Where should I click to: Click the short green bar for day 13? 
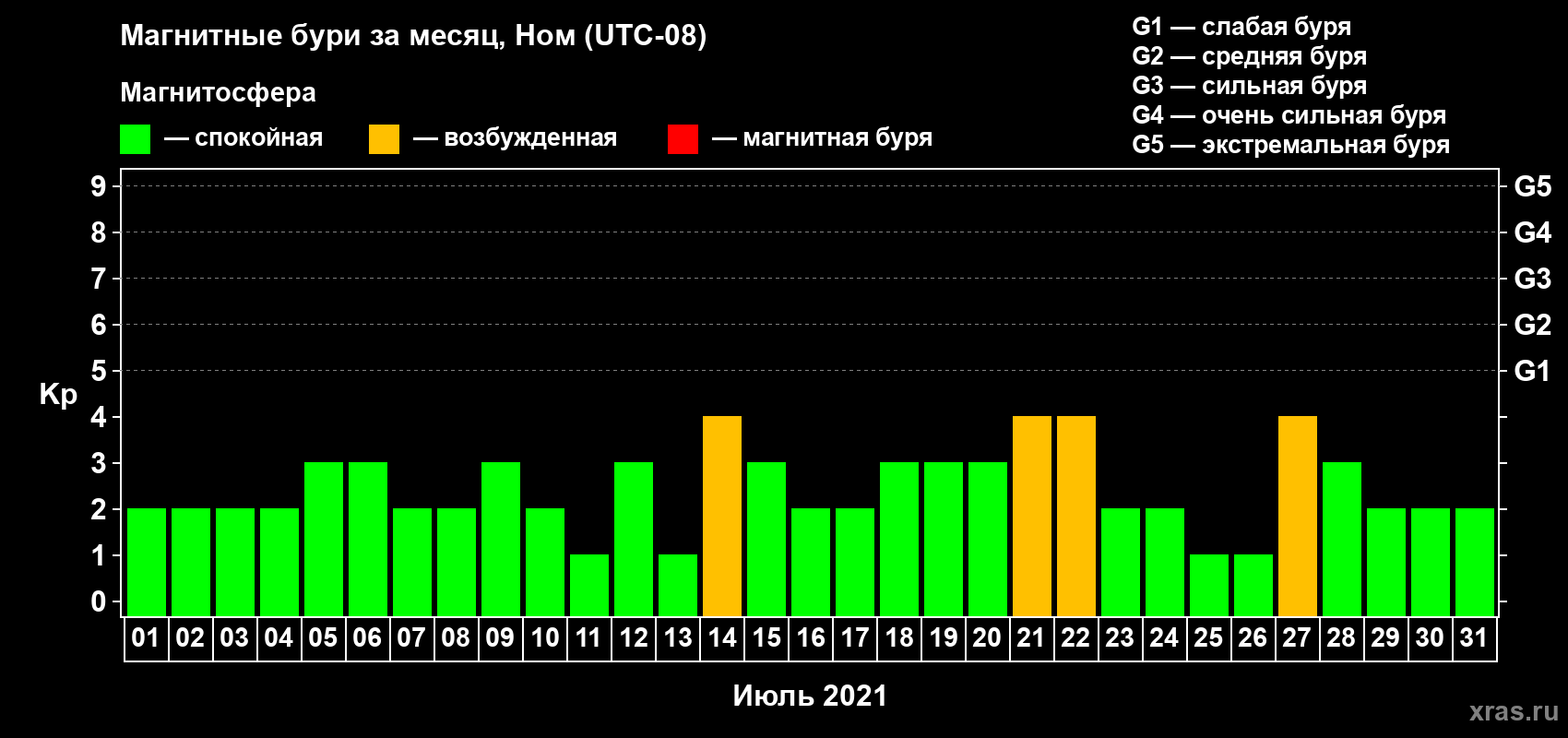pos(678,585)
